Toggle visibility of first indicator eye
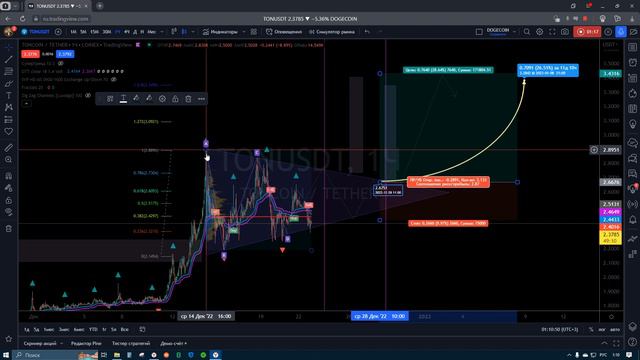 click(x=60, y=64)
